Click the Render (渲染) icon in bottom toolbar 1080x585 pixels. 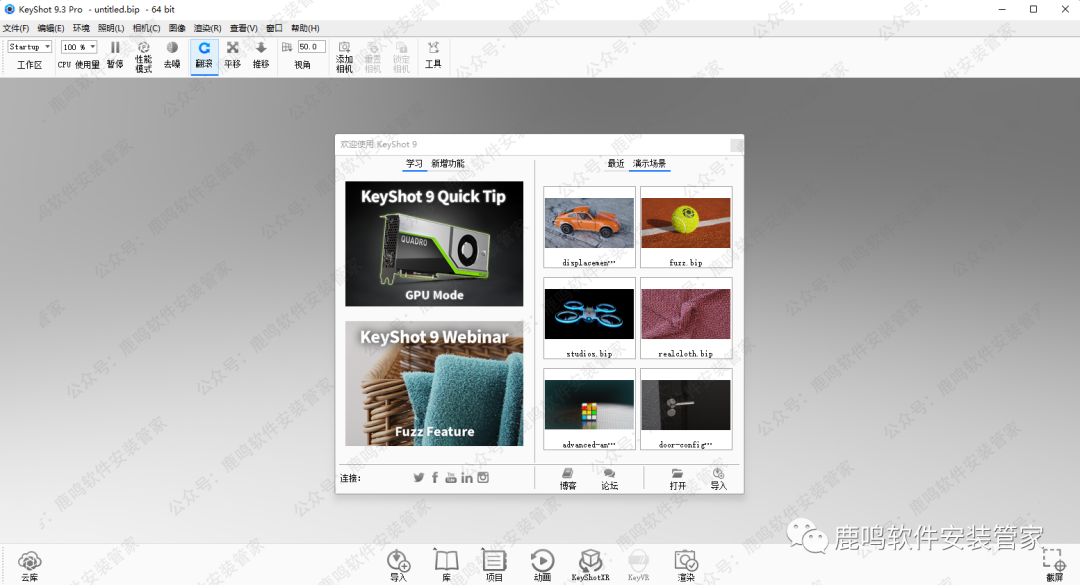(686, 564)
